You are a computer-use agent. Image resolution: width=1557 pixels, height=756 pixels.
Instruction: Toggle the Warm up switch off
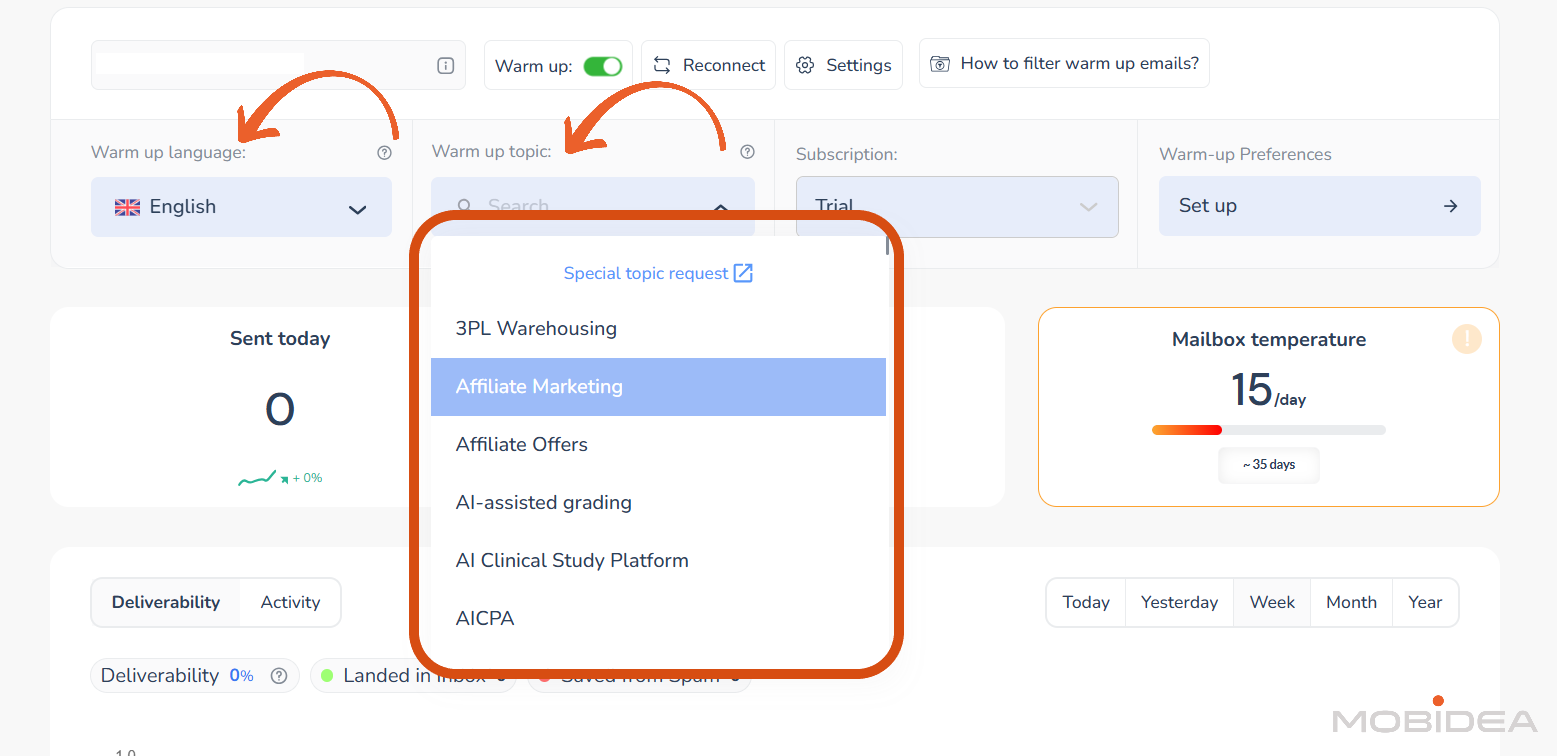[x=603, y=66]
